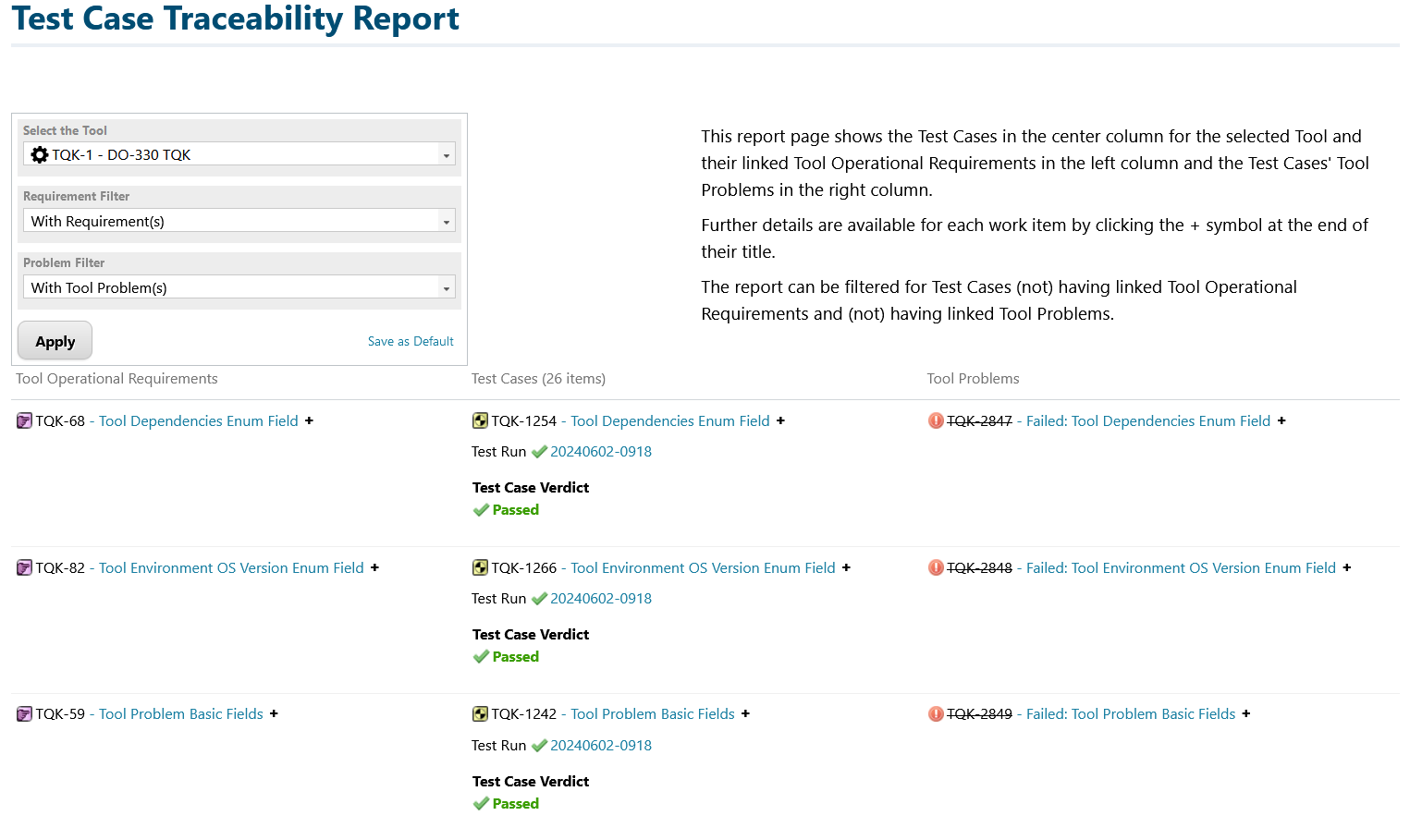Click the problem icon beside TQK-2847
Image resolution: width=1410 pixels, height=840 pixels.
coord(936,421)
